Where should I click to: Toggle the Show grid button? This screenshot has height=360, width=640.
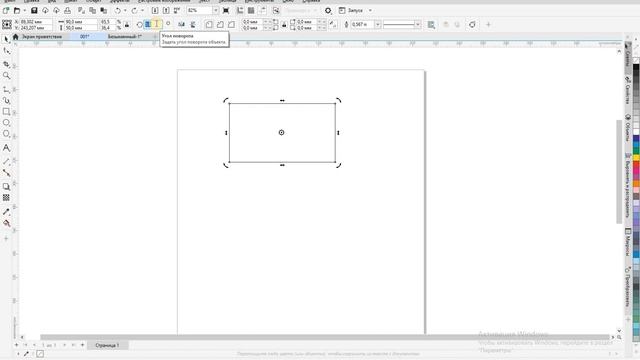click(251, 10)
